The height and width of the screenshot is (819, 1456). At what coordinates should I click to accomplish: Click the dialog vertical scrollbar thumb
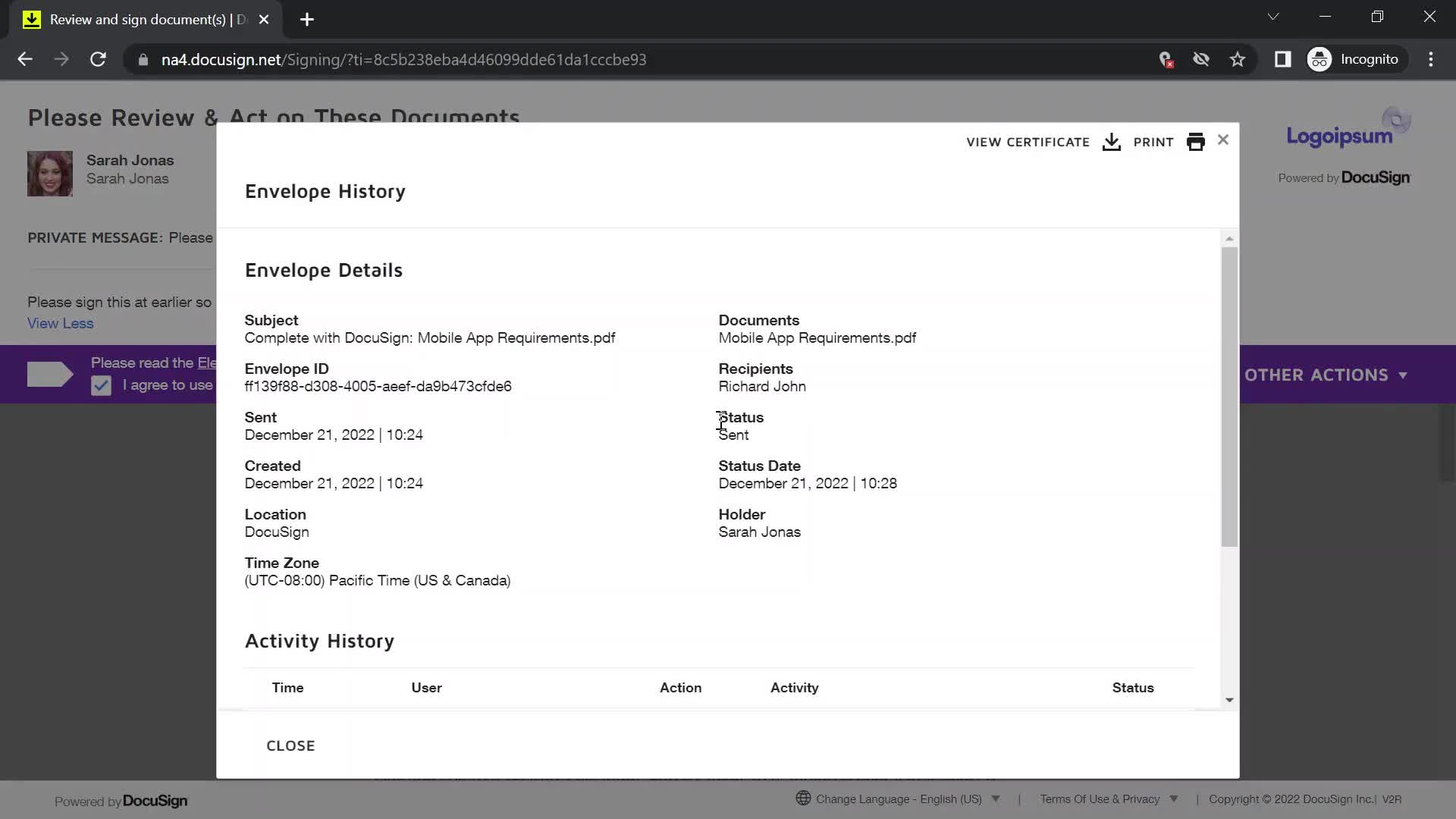point(1229,396)
